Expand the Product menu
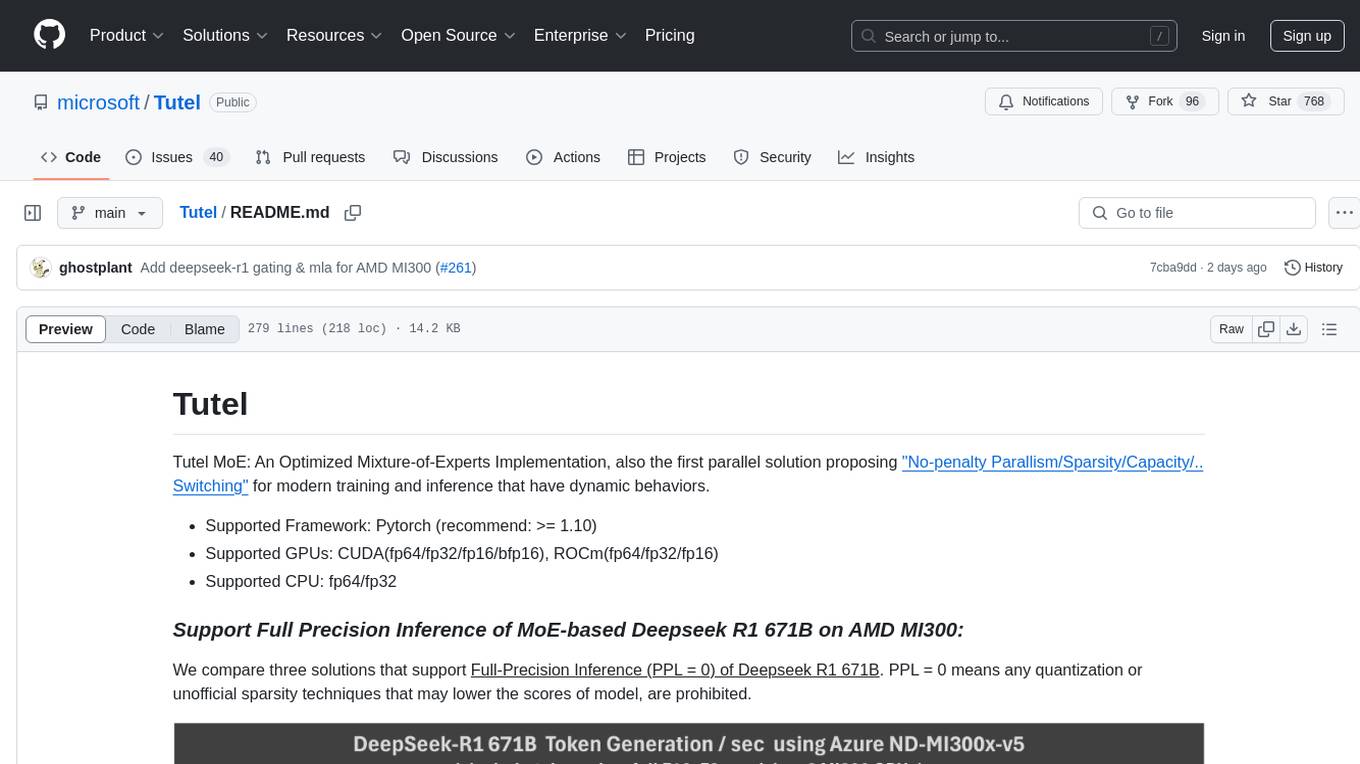The height and width of the screenshot is (764, 1360). pos(127,35)
